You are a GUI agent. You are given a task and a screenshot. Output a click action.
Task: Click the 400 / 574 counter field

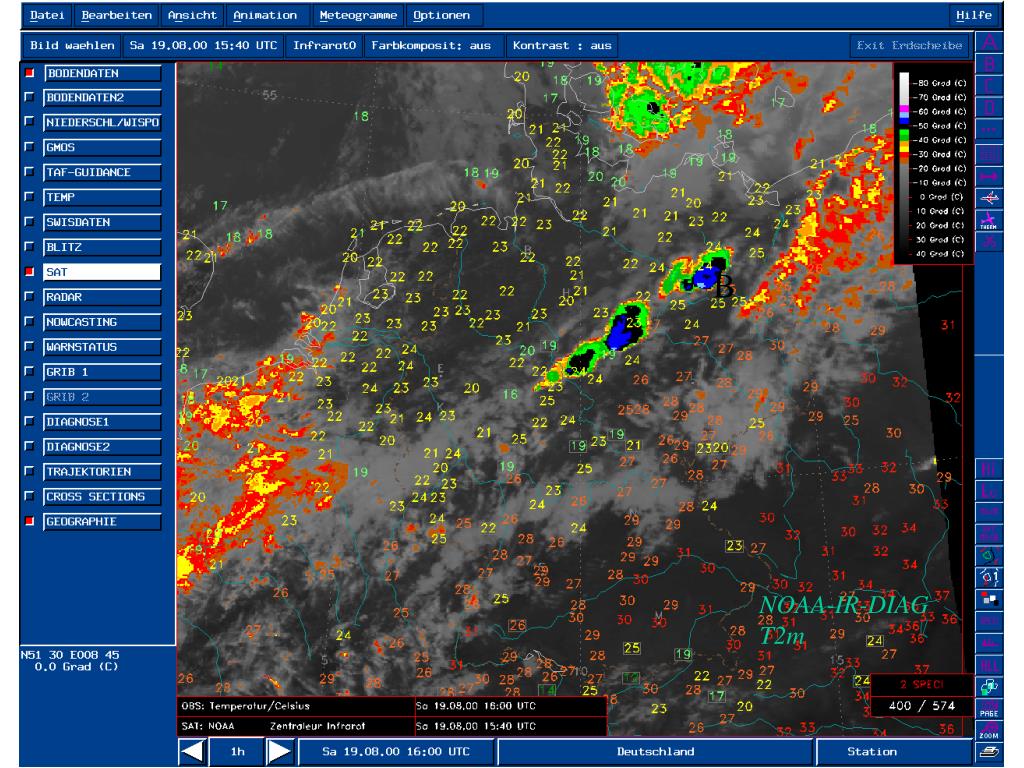click(x=921, y=705)
